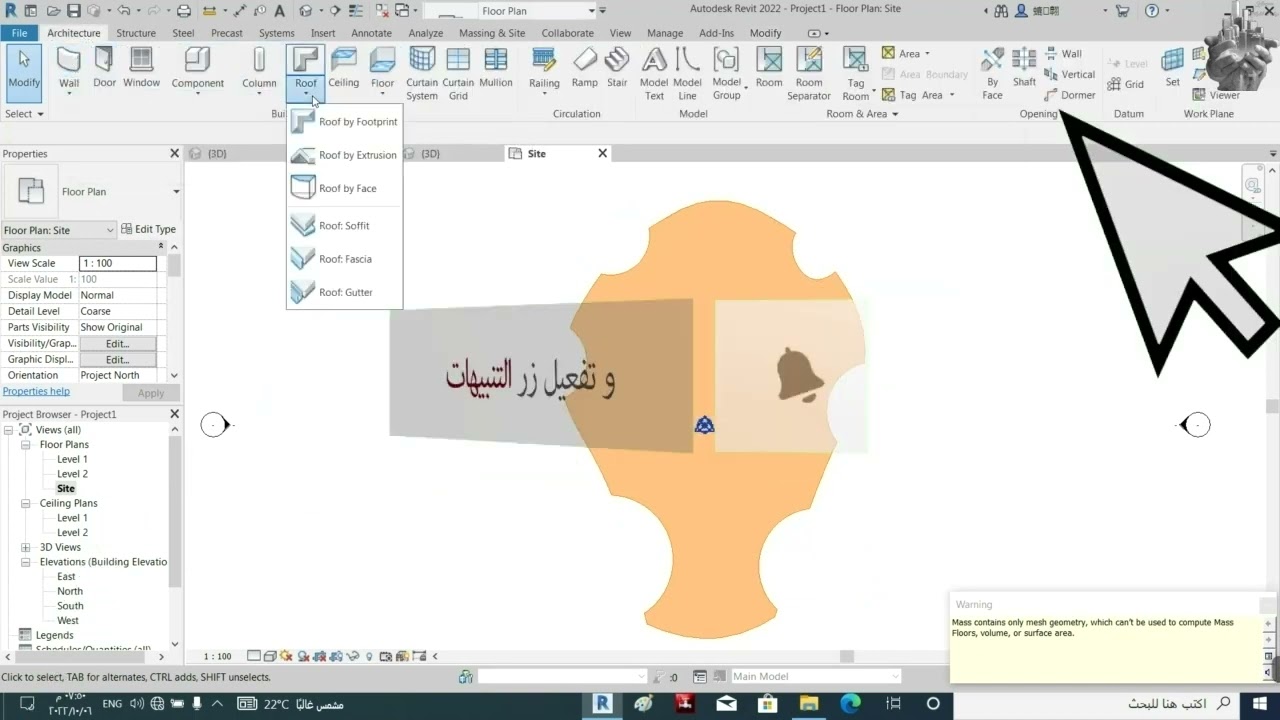
Task: Select Level 1 under Floor Plans
Action: point(72,460)
